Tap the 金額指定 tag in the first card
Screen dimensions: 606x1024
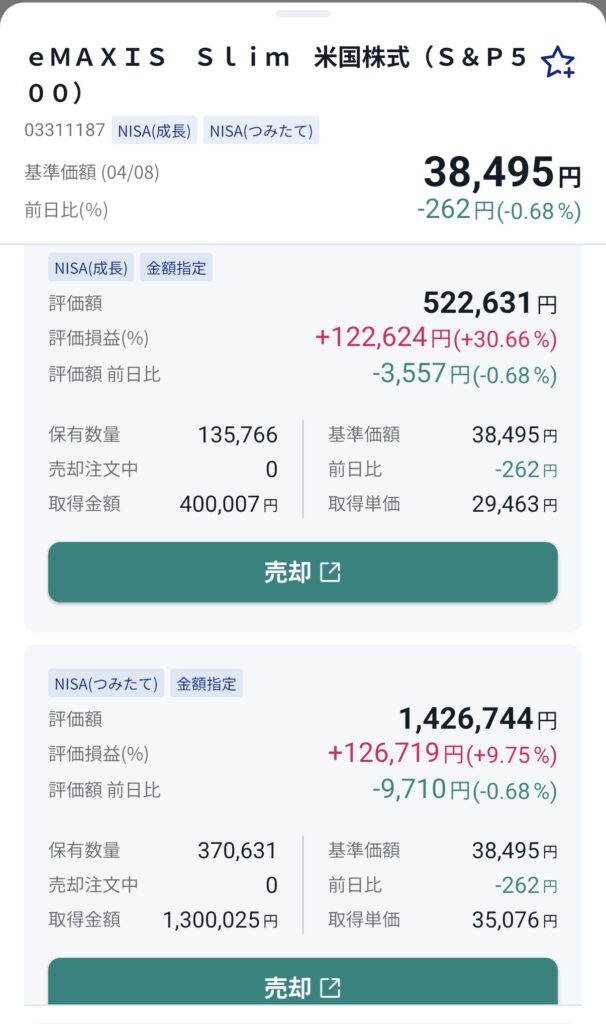[x=176, y=267]
